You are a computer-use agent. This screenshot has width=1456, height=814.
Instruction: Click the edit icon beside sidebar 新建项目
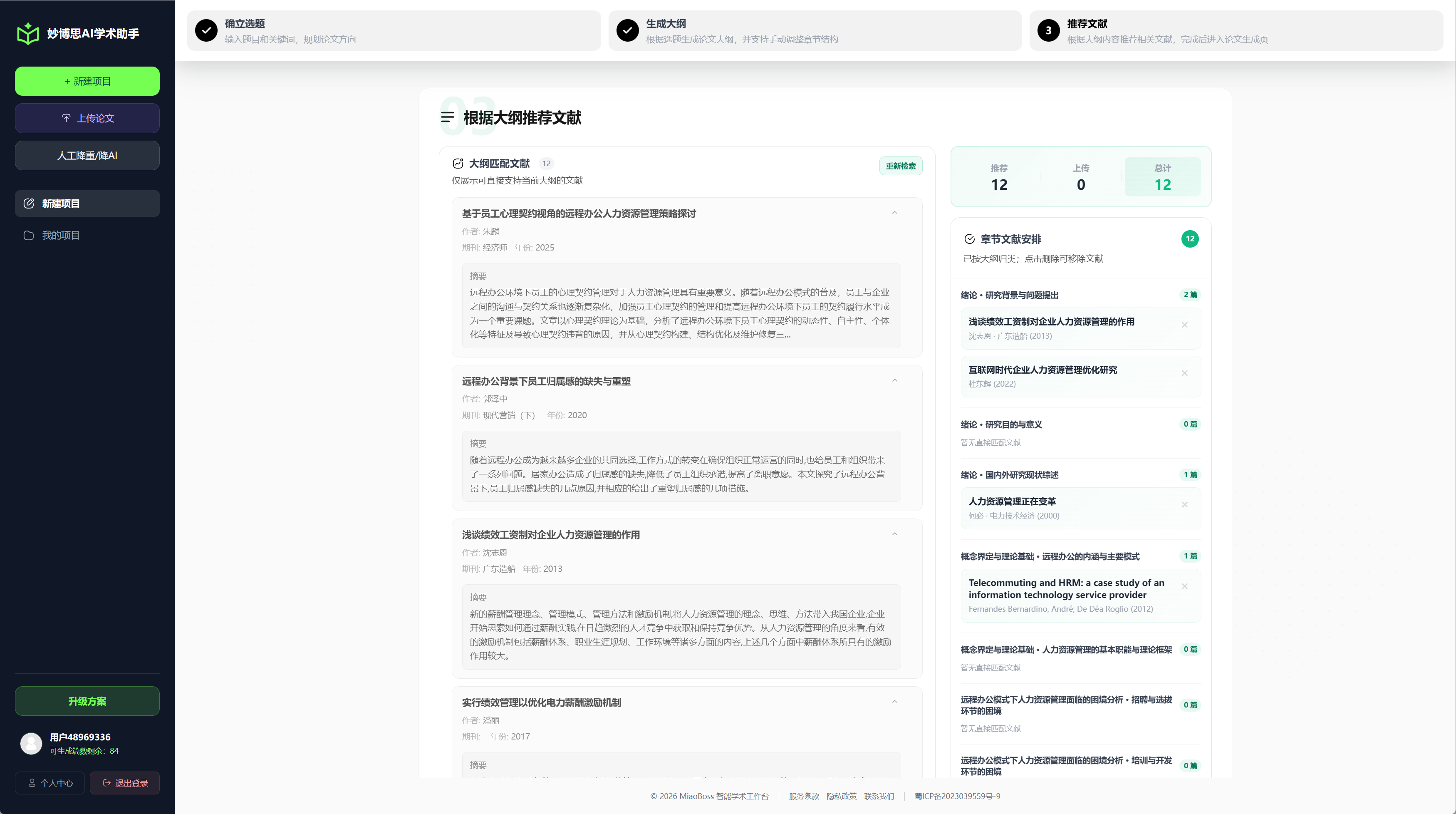point(29,203)
